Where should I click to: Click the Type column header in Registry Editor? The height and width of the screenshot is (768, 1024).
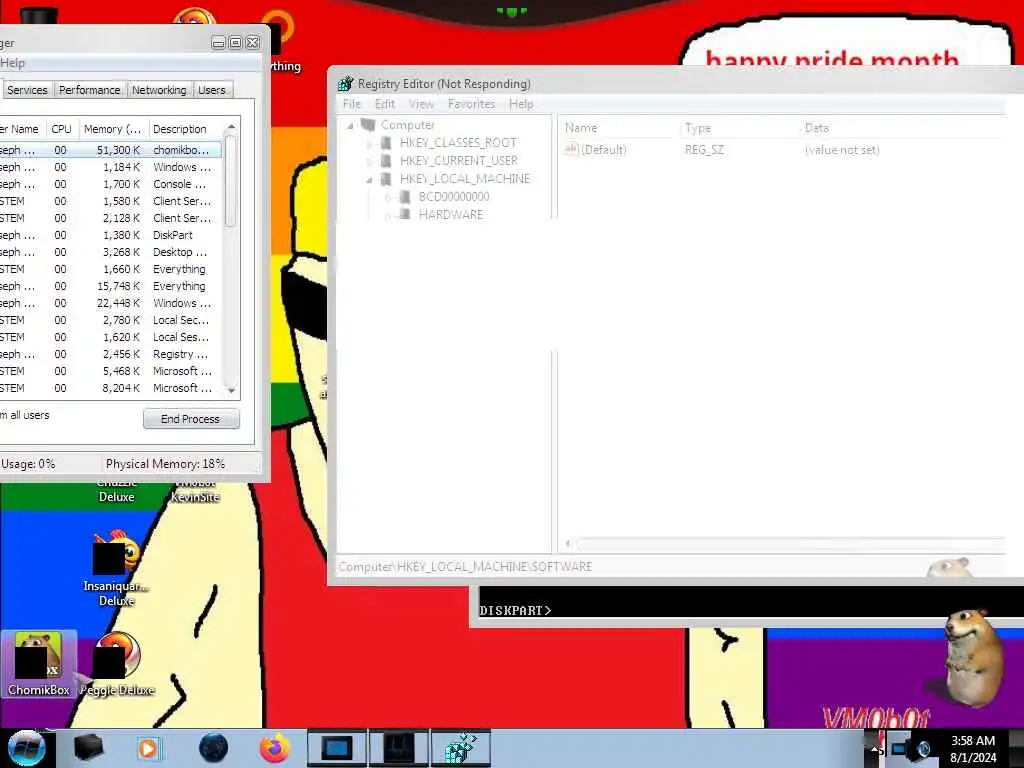(x=739, y=128)
